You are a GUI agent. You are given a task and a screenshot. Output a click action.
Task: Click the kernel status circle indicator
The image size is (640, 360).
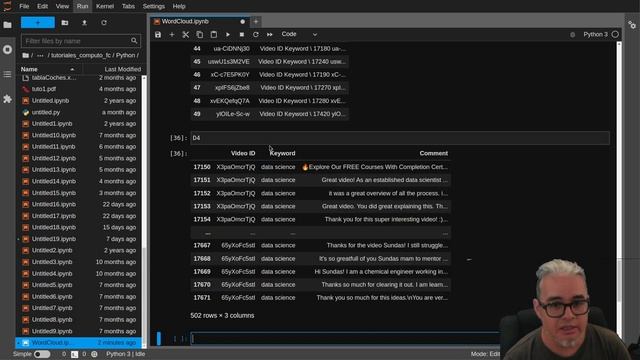click(615, 34)
